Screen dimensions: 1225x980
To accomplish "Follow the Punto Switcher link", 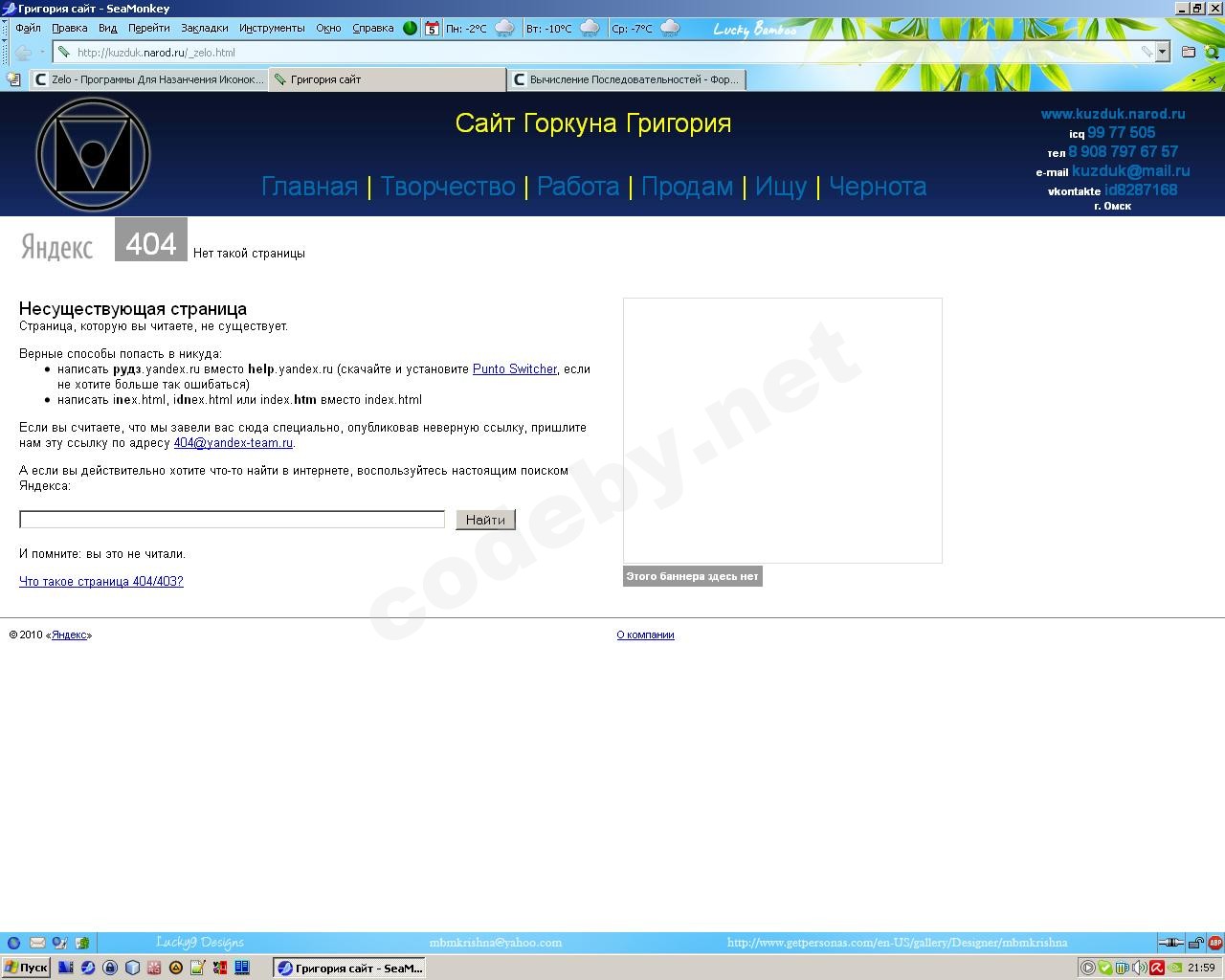I will [515, 369].
